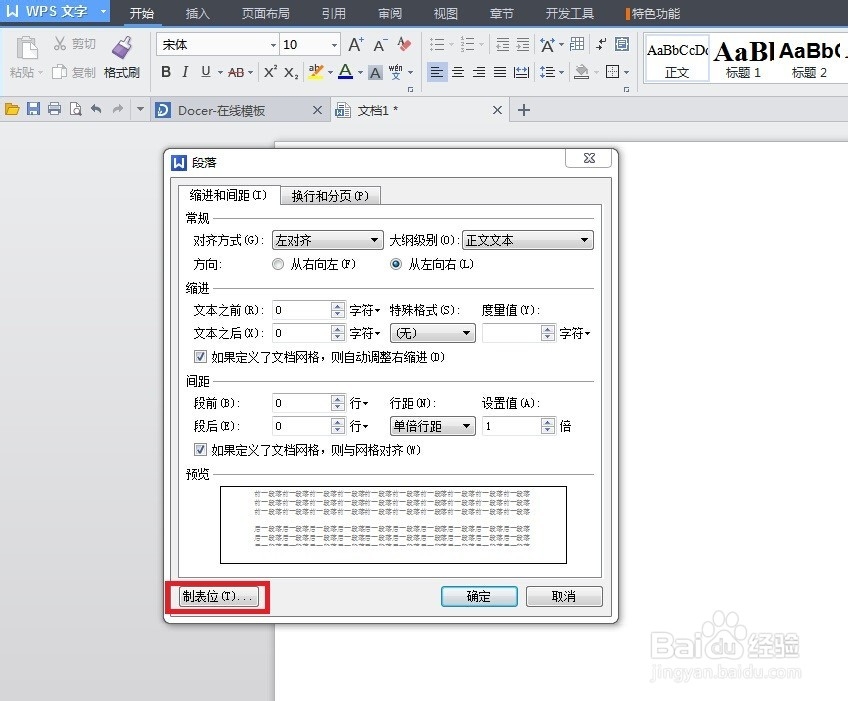Select the Format Painter (格式刷) tool

tap(121, 60)
